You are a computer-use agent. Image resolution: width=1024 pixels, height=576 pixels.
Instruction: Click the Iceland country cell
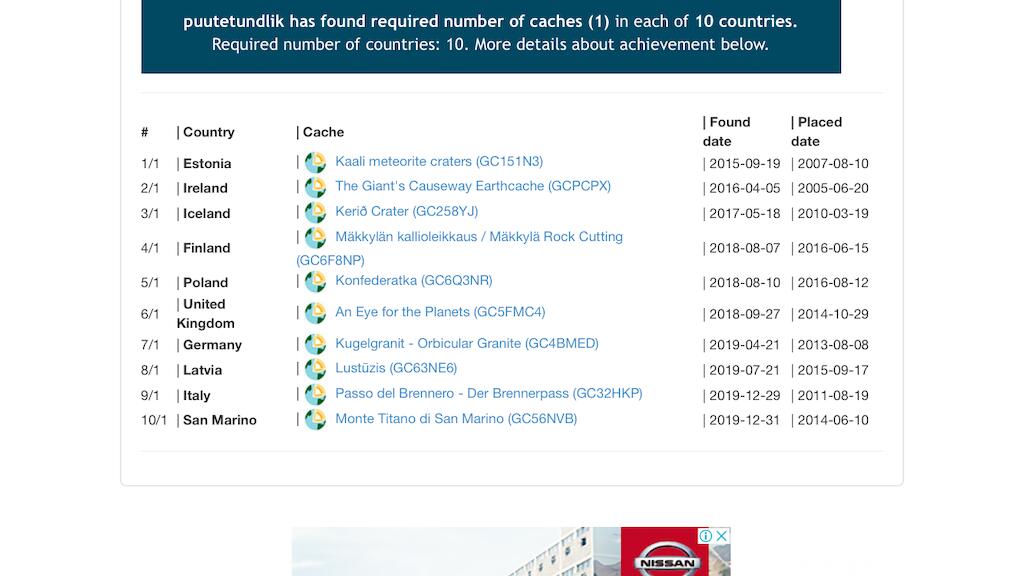206,214
